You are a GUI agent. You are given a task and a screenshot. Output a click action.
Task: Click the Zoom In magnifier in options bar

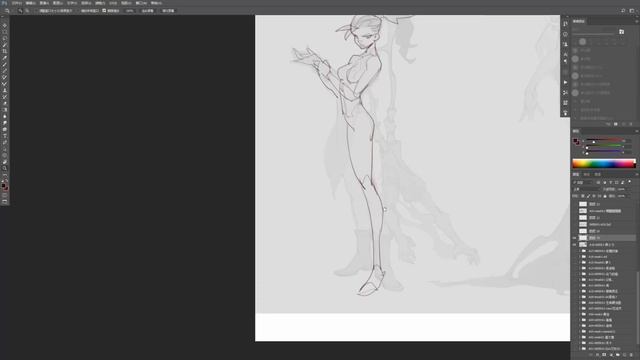coord(20,11)
